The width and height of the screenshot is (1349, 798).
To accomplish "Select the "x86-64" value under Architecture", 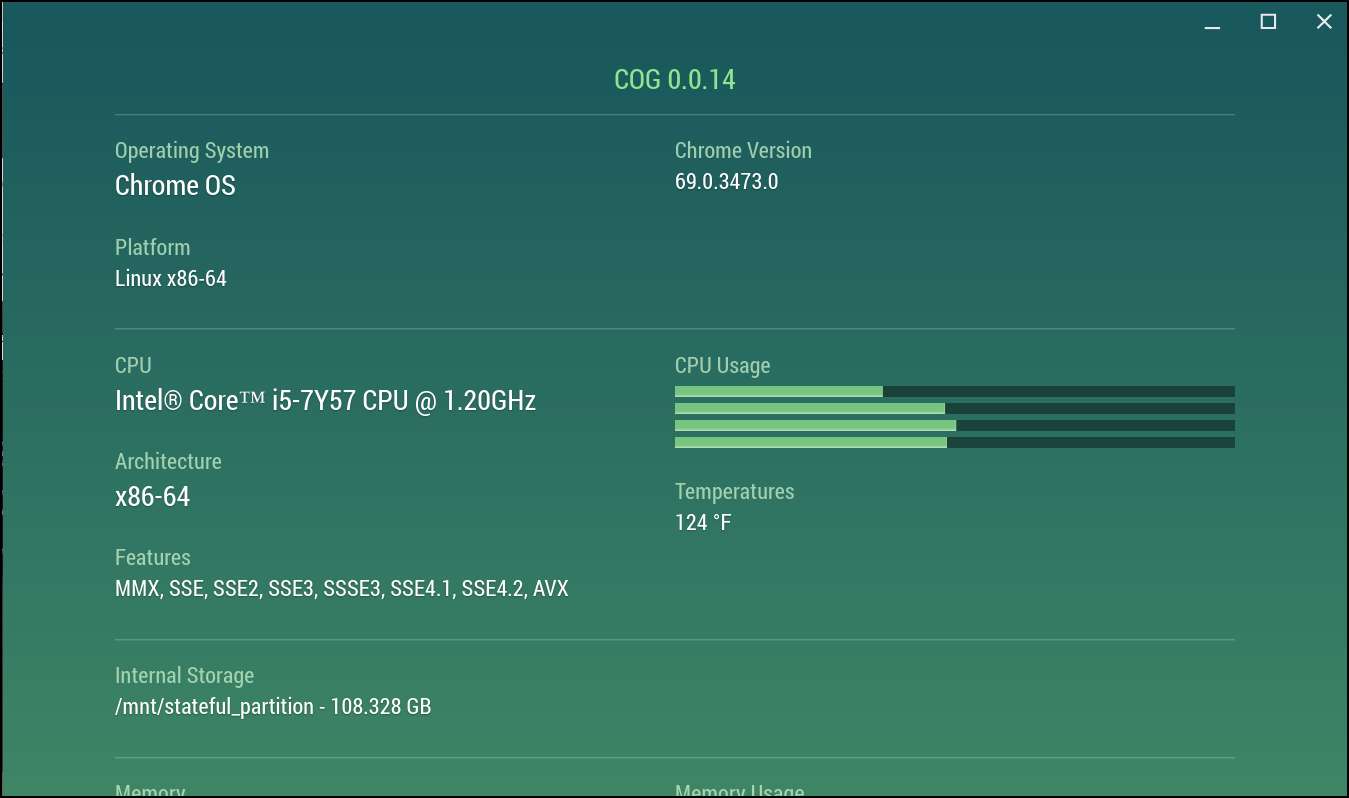I will [152, 497].
